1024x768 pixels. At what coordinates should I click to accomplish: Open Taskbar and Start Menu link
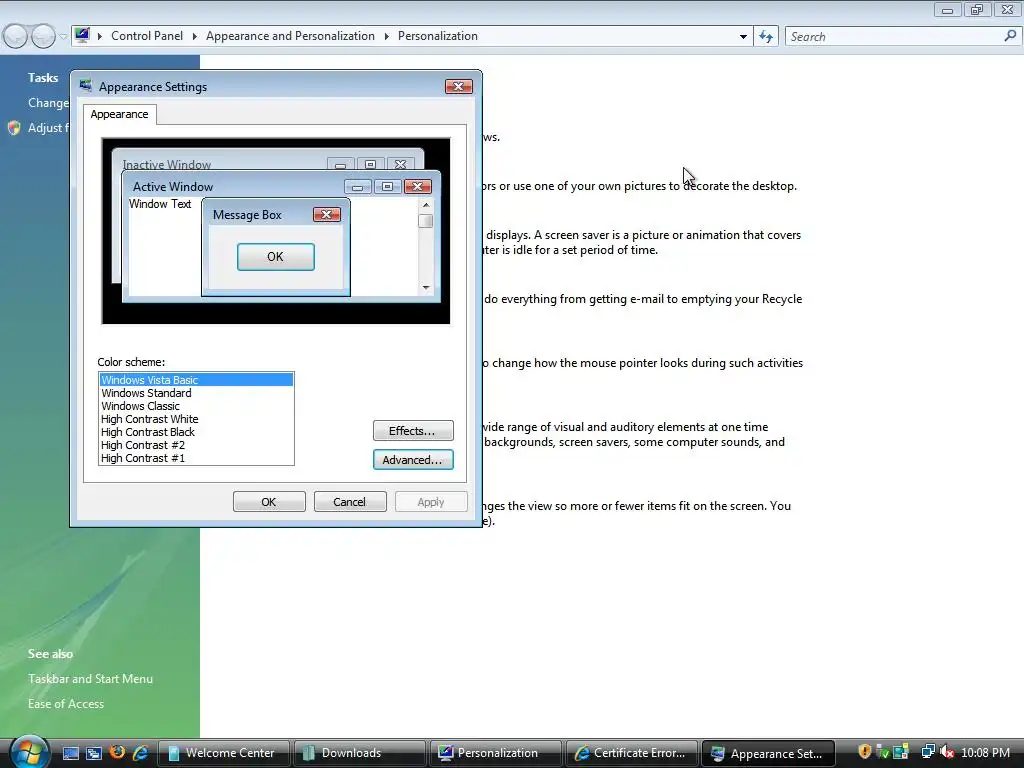pyautogui.click(x=90, y=679)
